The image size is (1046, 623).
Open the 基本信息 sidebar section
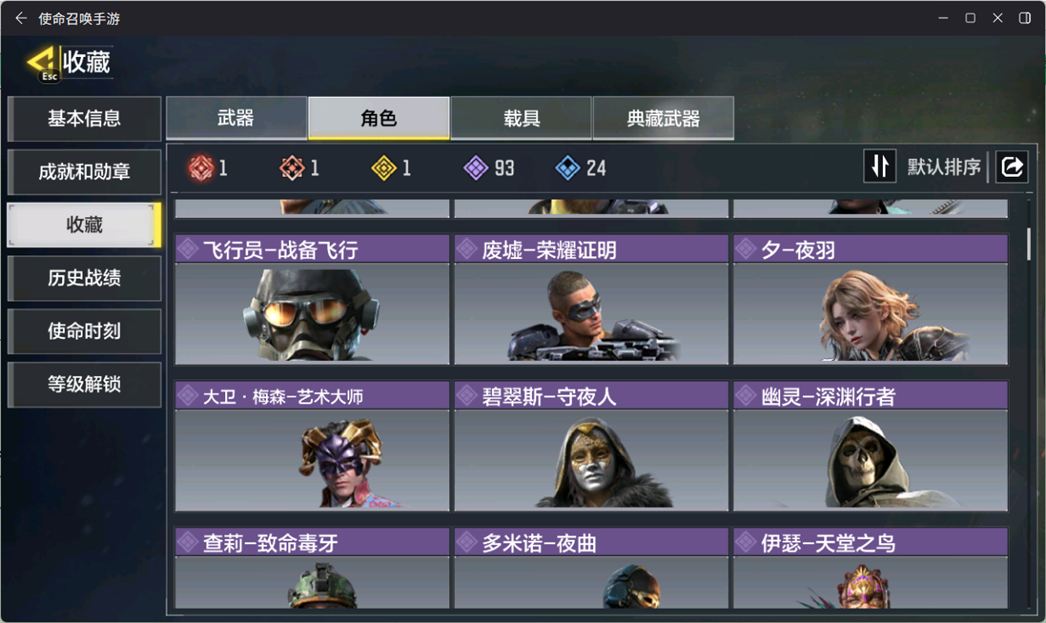point(84,118)
